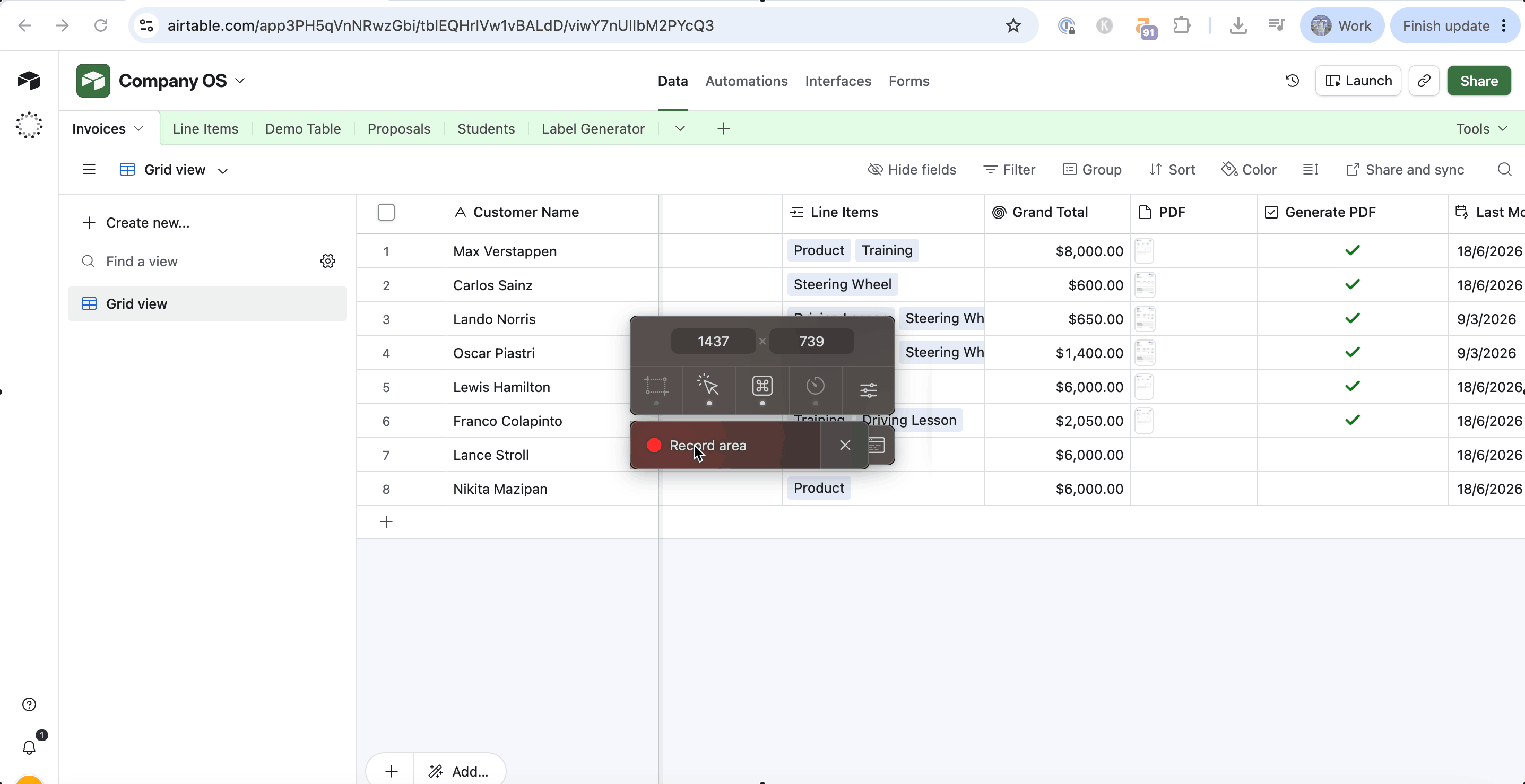Click the recorder width field 1437

click(x=713, y=341)
